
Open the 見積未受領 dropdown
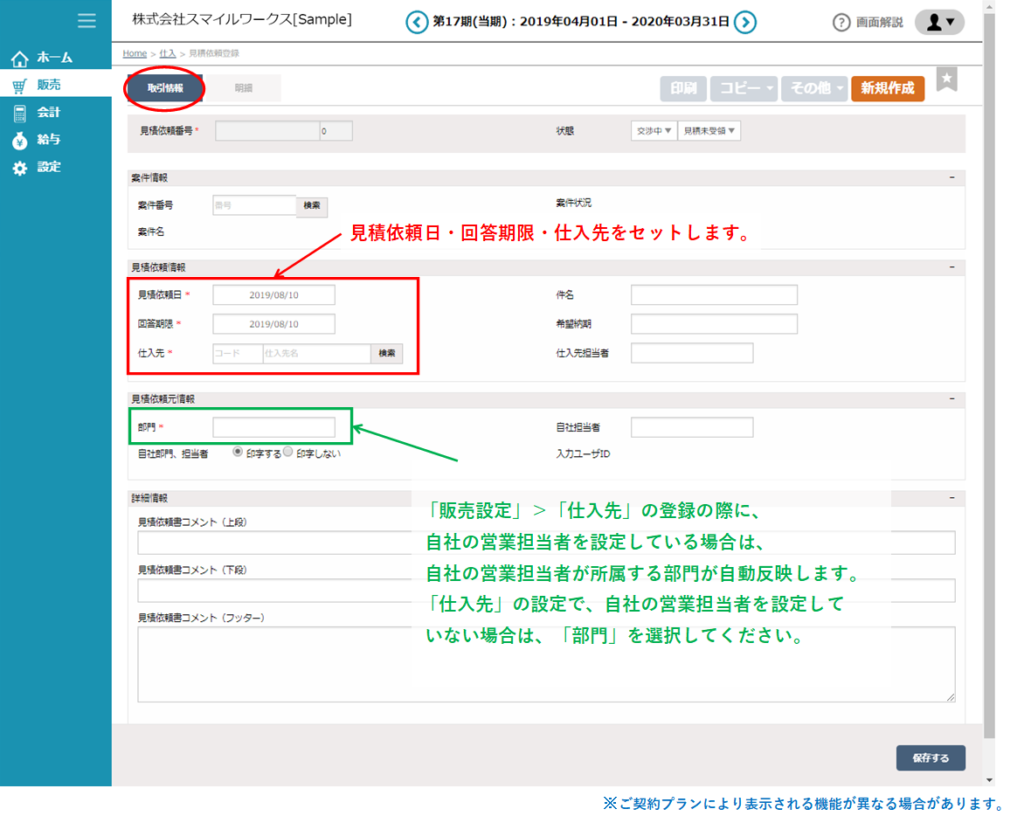[709, 131]
